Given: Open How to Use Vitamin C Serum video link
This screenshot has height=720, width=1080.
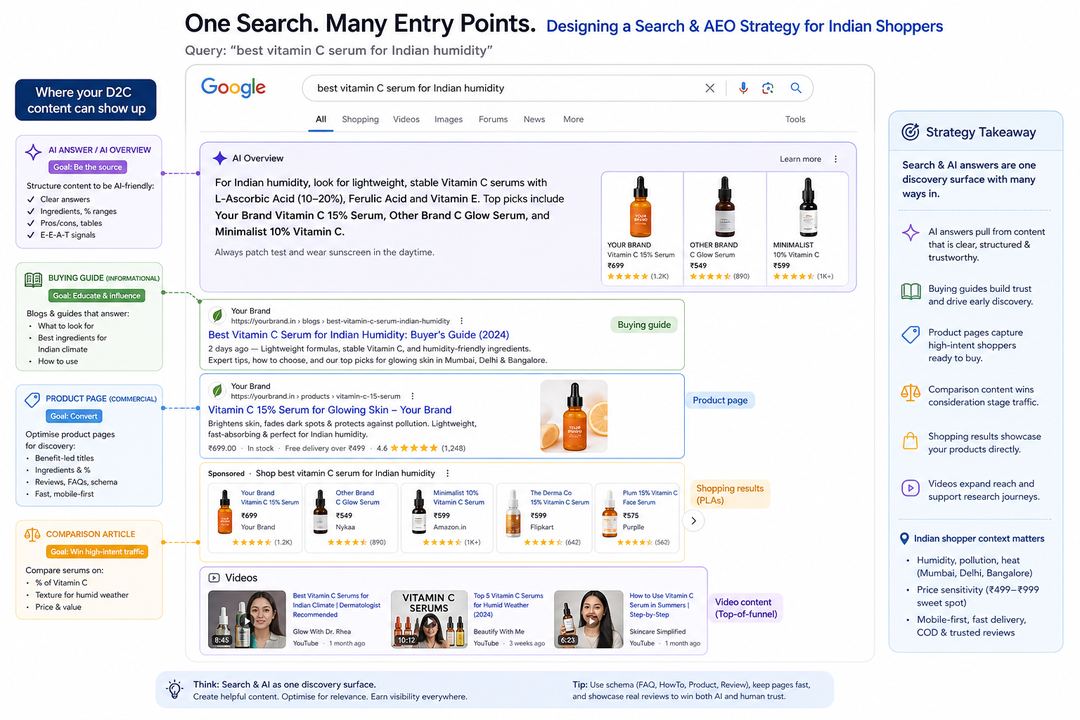Looking at the screenshot, I should tap(661, 605).
